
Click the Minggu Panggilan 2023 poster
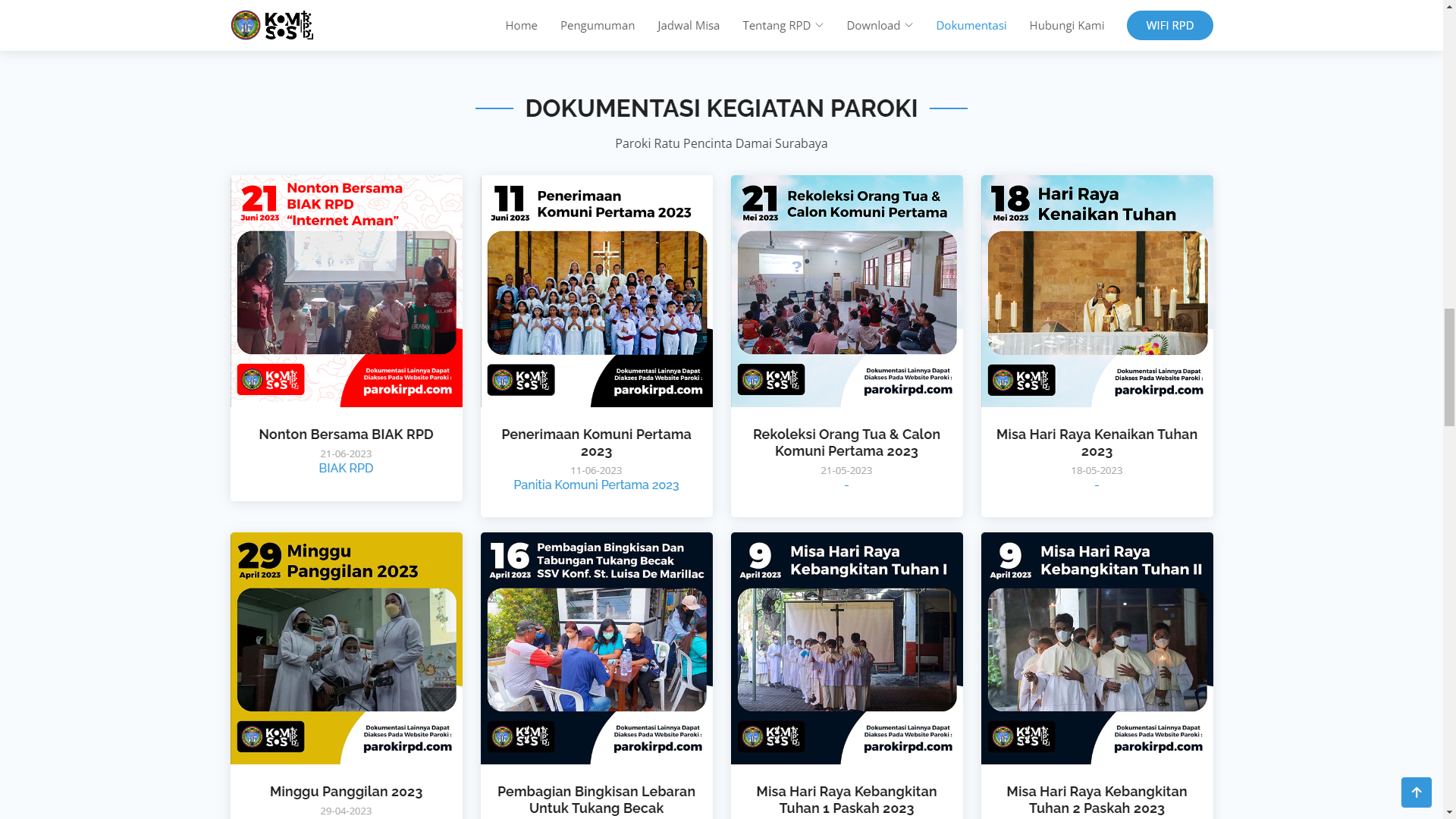(346, 648)
